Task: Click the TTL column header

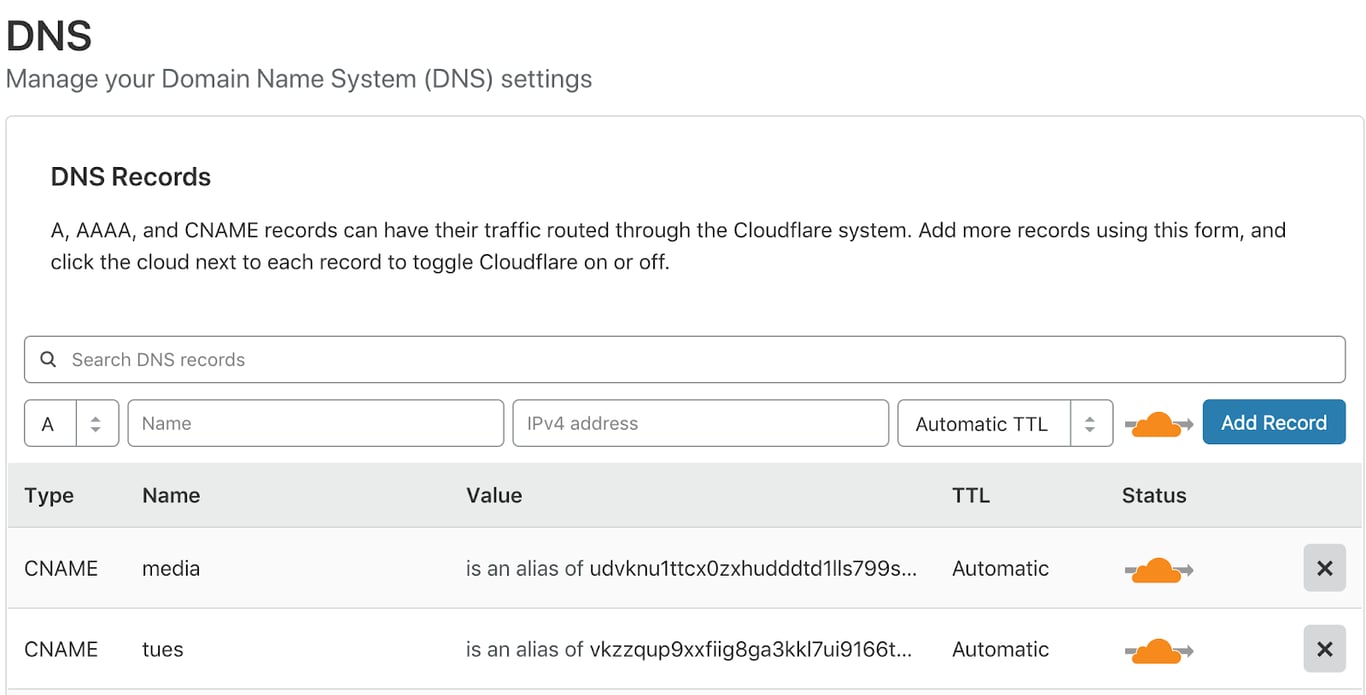Action: tap(971, 495)
